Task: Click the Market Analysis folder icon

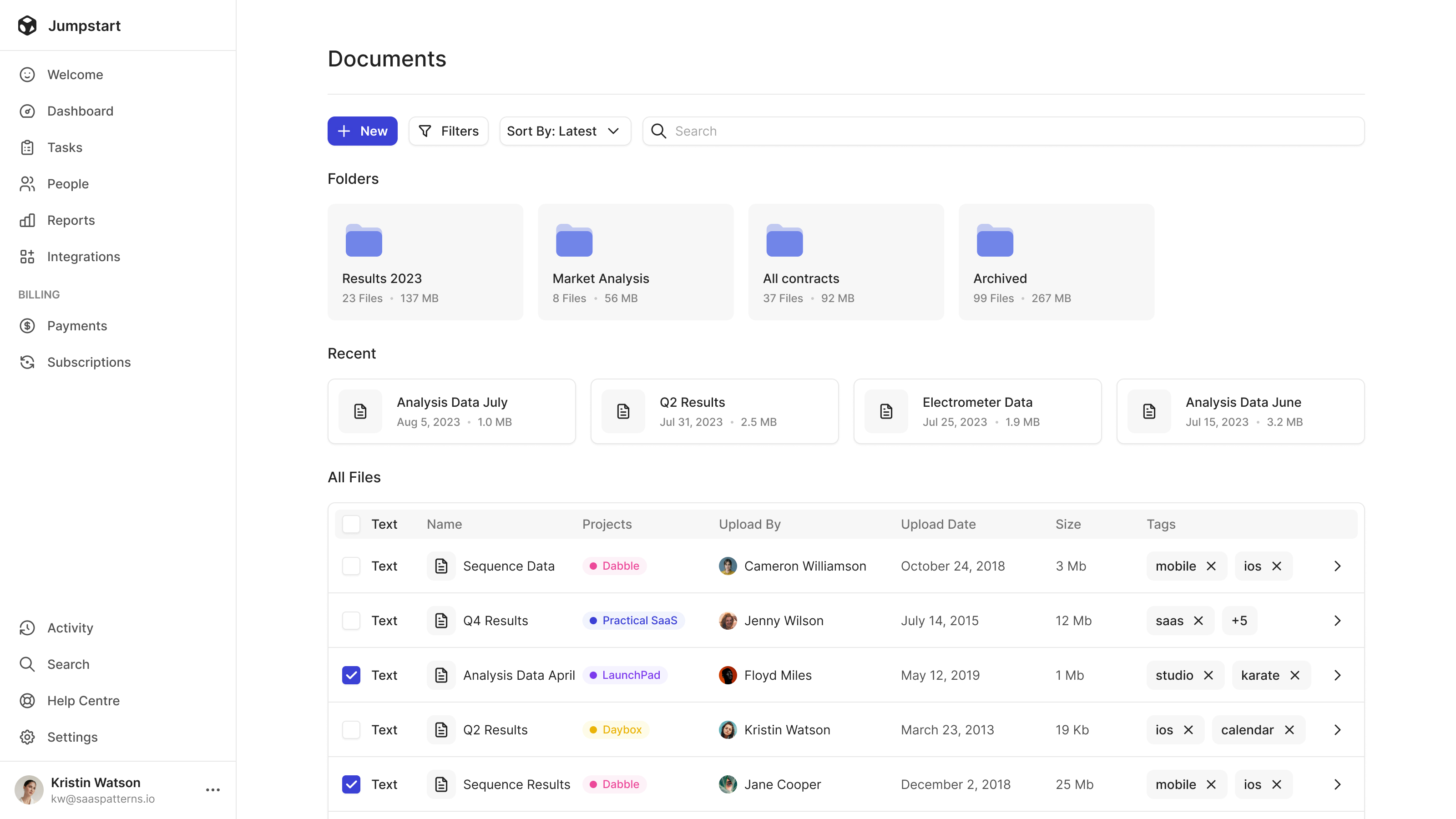Action: 574,240
